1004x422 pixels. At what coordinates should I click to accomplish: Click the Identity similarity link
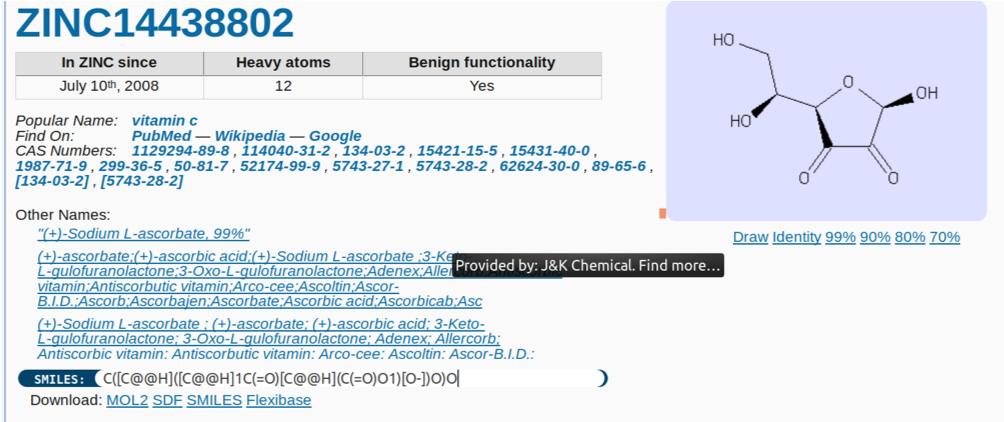(796, 238)
